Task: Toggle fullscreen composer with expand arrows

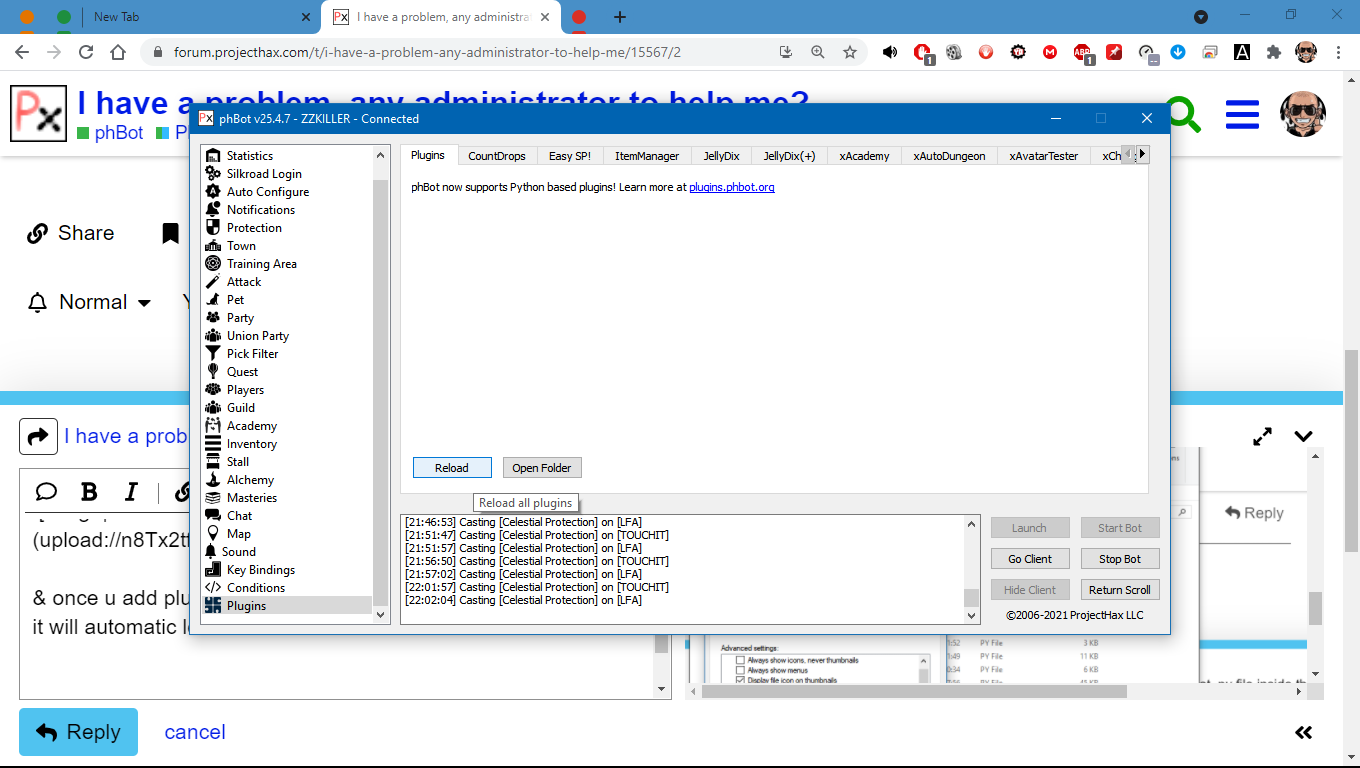Action: point(1262,436)
